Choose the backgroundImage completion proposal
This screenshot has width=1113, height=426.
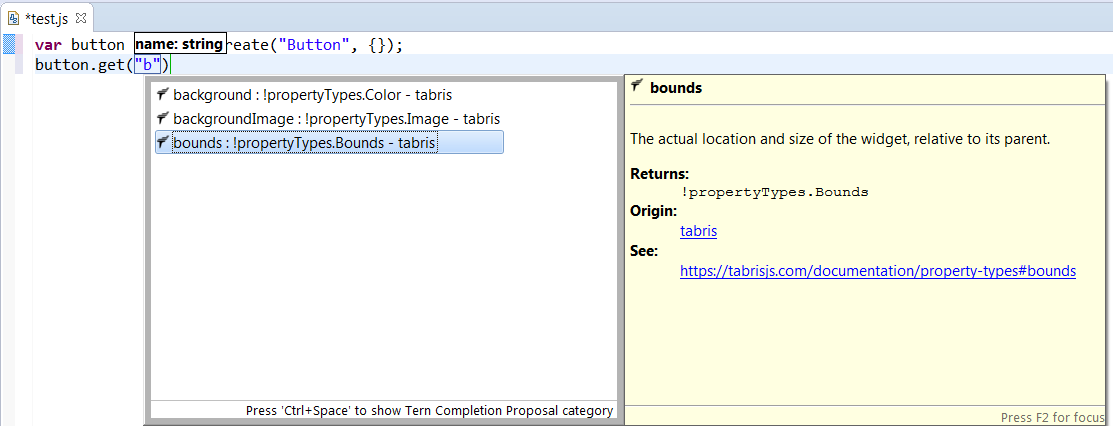pos(328,119)
